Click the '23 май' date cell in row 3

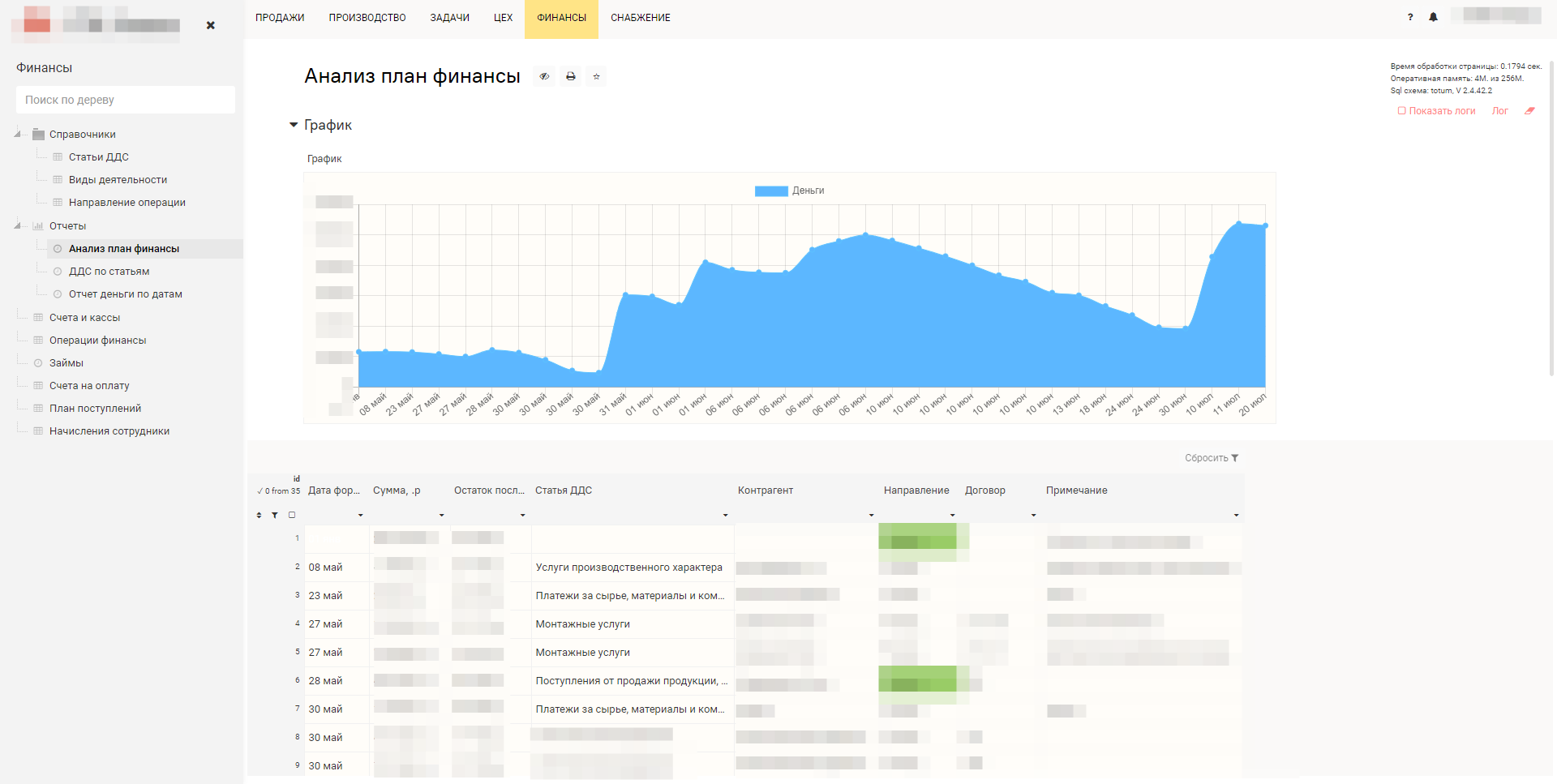[x=337, y=596]
